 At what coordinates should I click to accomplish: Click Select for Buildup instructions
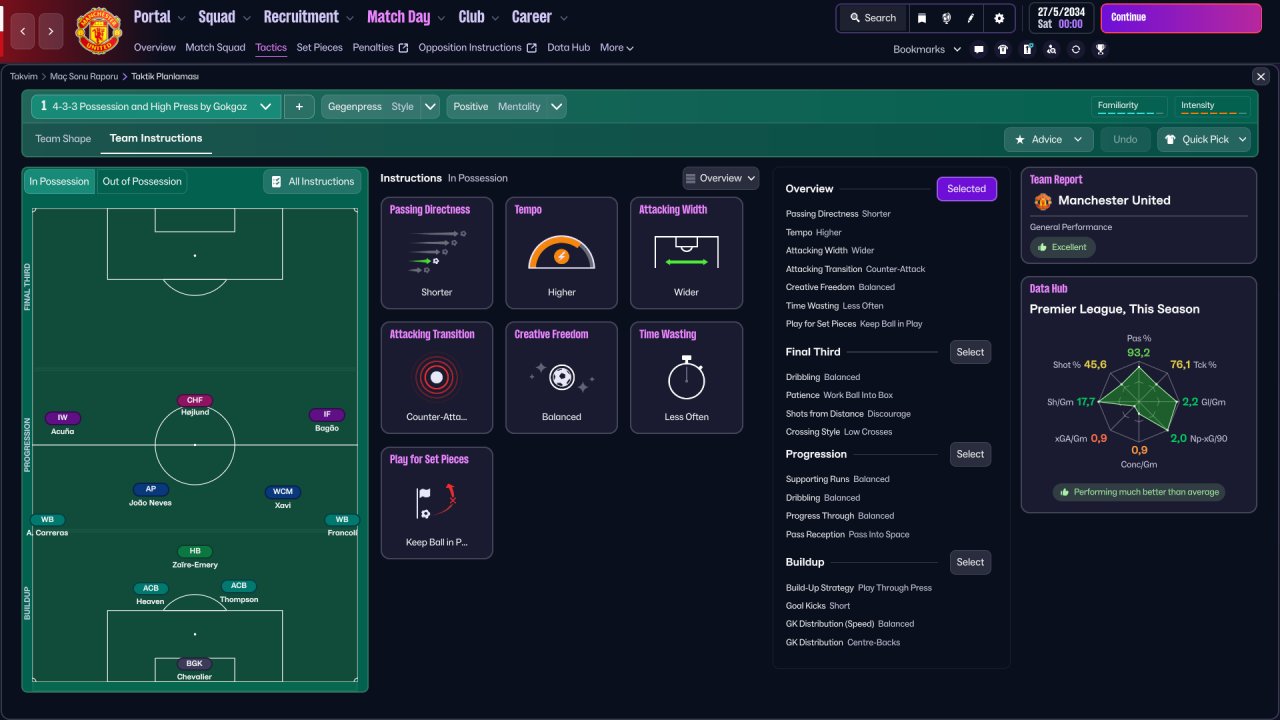(x=970, y=562)
